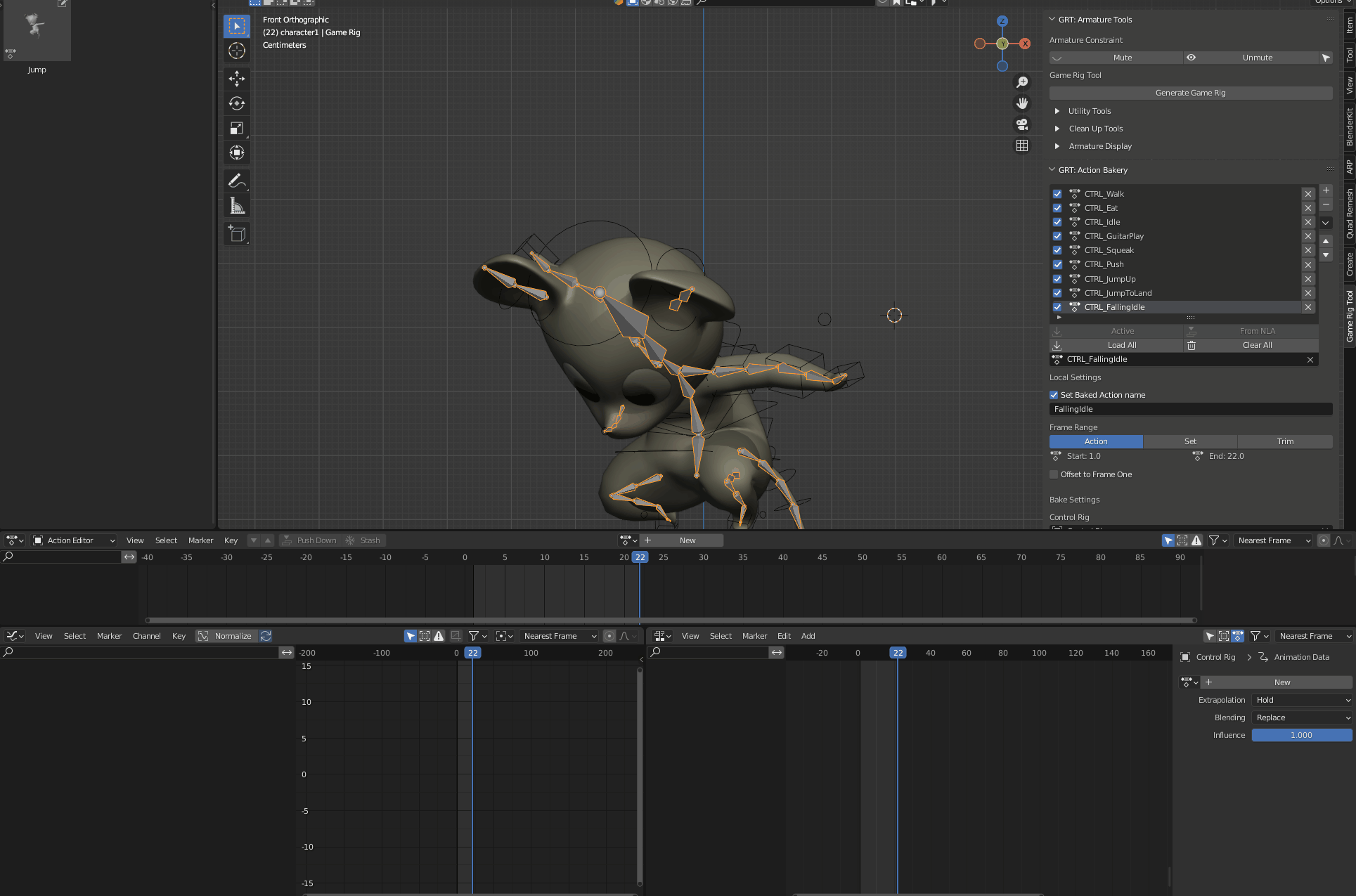Click the Generate Game Rig button

point(1190,93)
